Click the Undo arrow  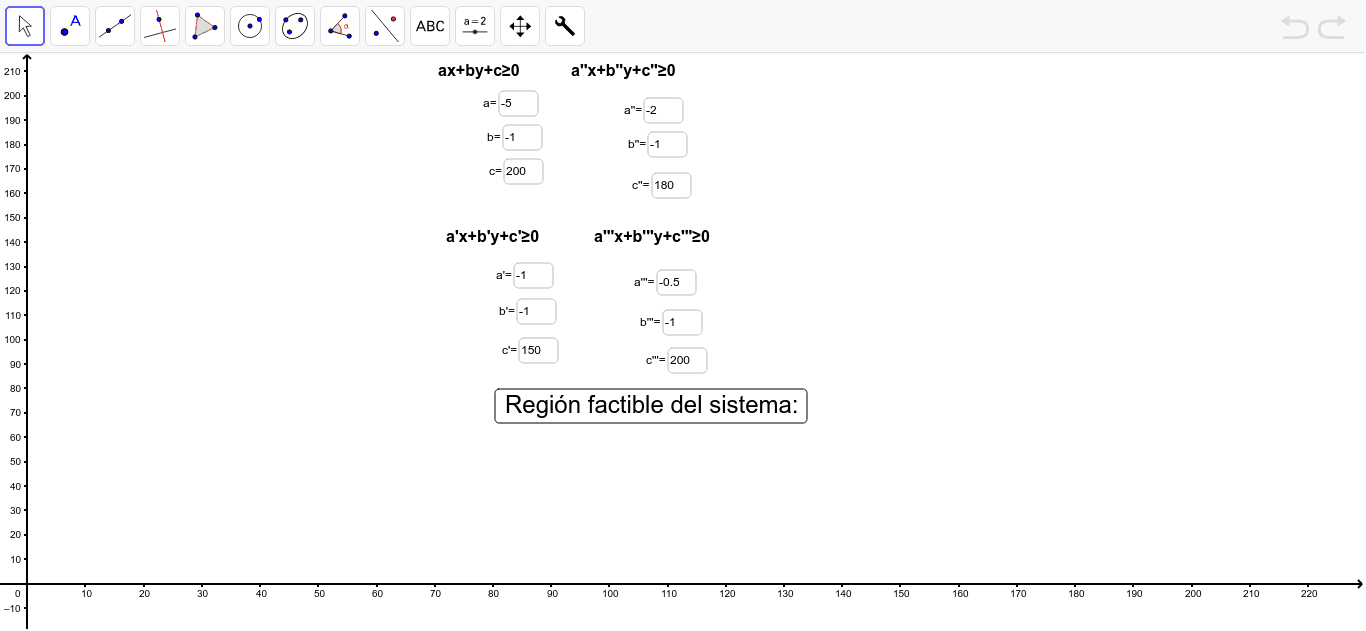coord(1295,27)
